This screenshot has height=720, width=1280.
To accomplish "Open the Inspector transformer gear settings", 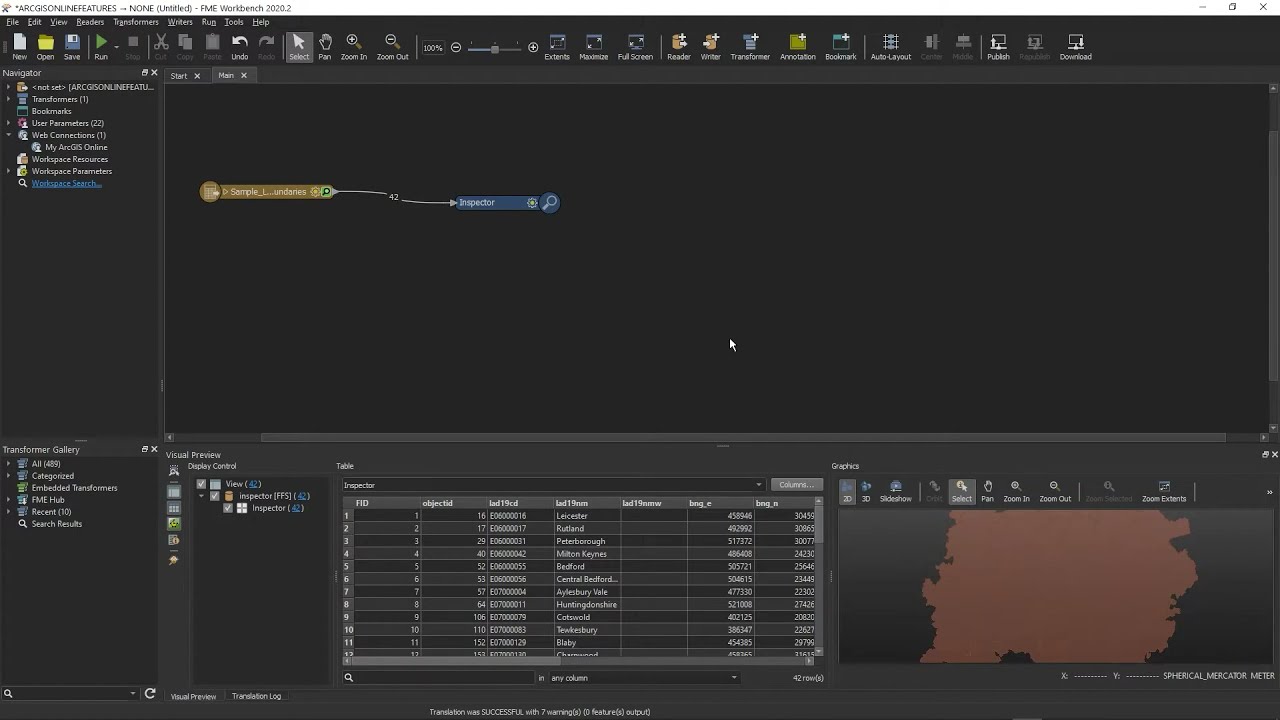I will click(532, 202).
